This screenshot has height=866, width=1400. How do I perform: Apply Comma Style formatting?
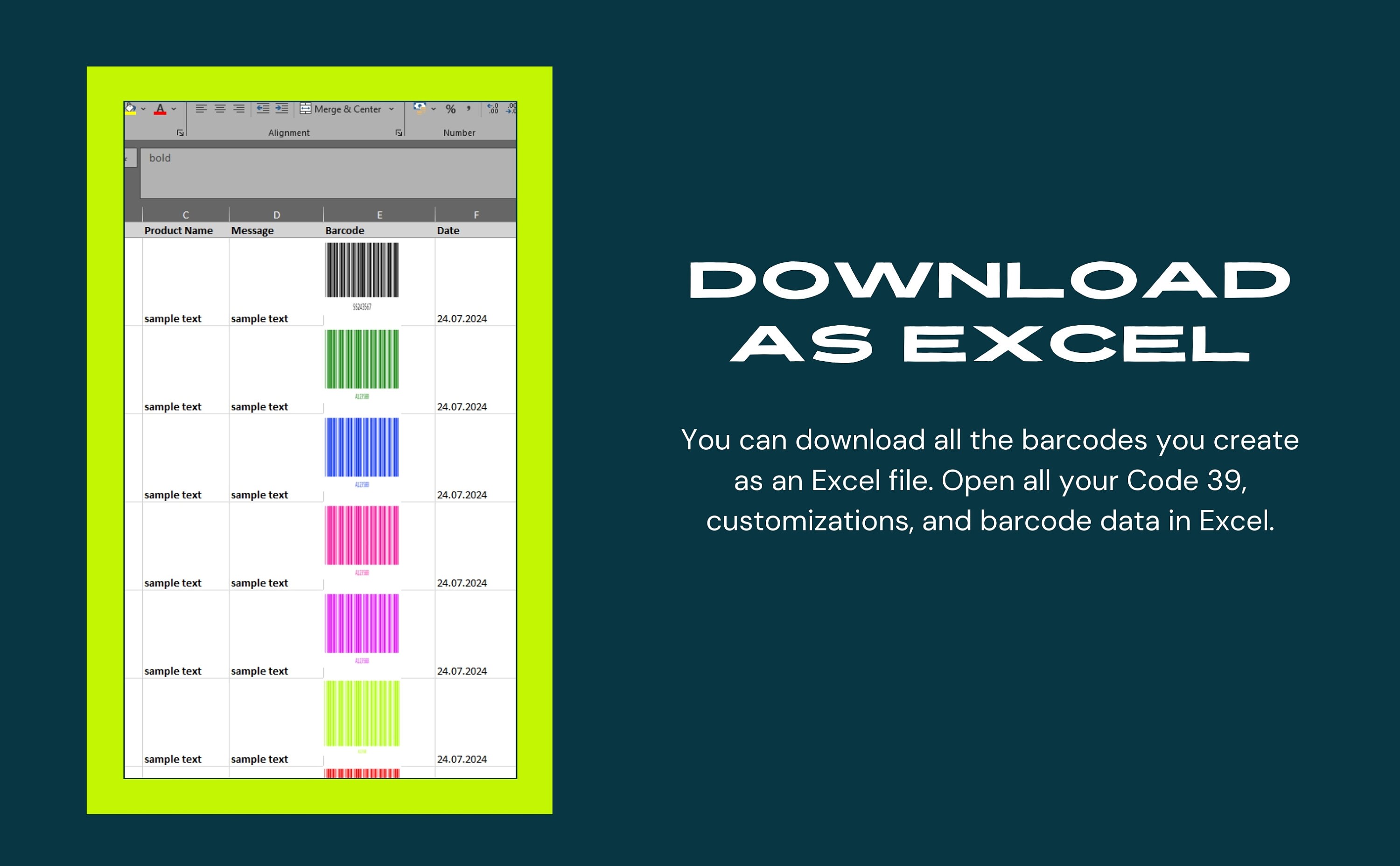pos(468,109)
